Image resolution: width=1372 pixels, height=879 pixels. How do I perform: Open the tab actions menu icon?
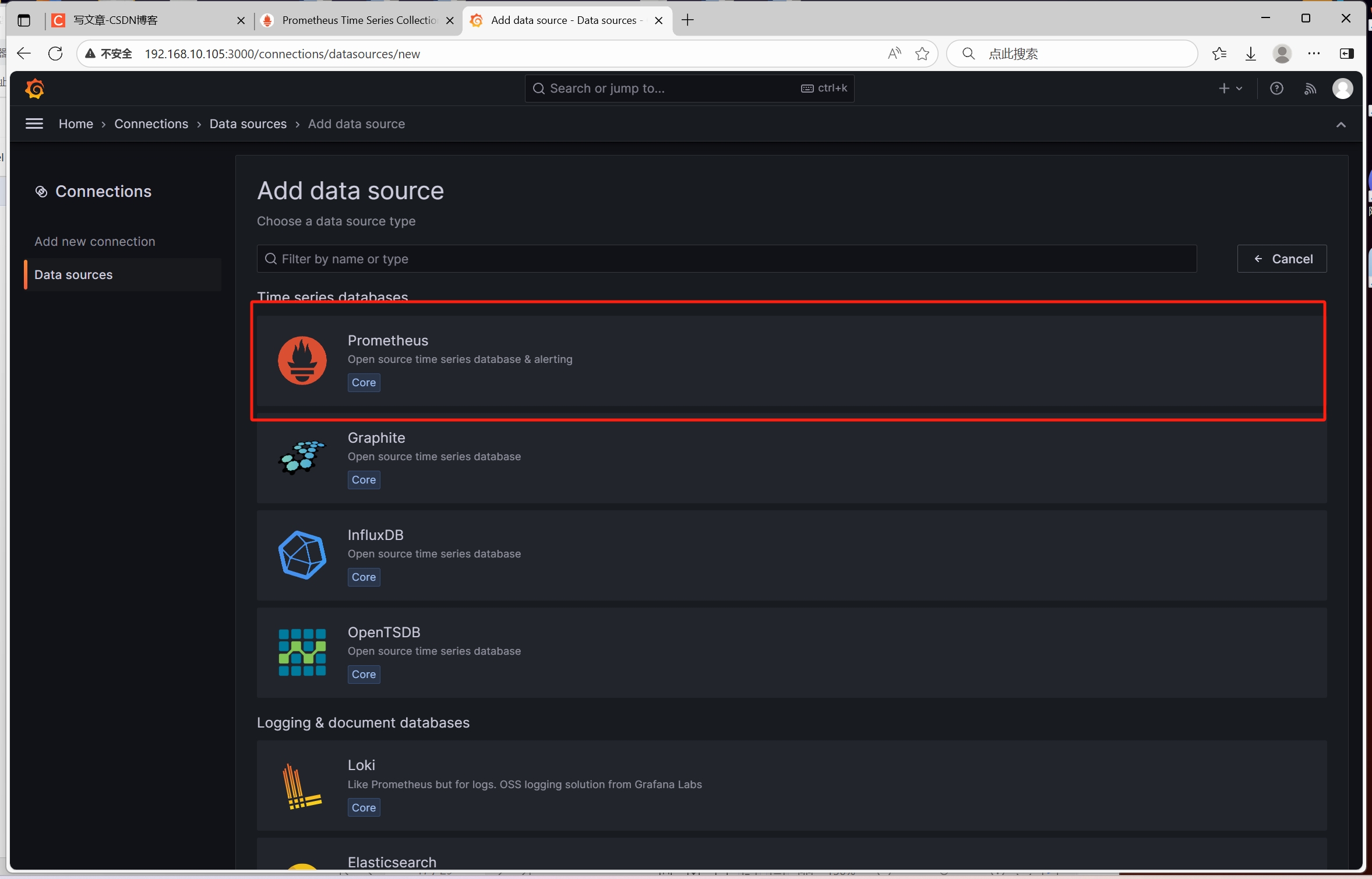[24, 20]
